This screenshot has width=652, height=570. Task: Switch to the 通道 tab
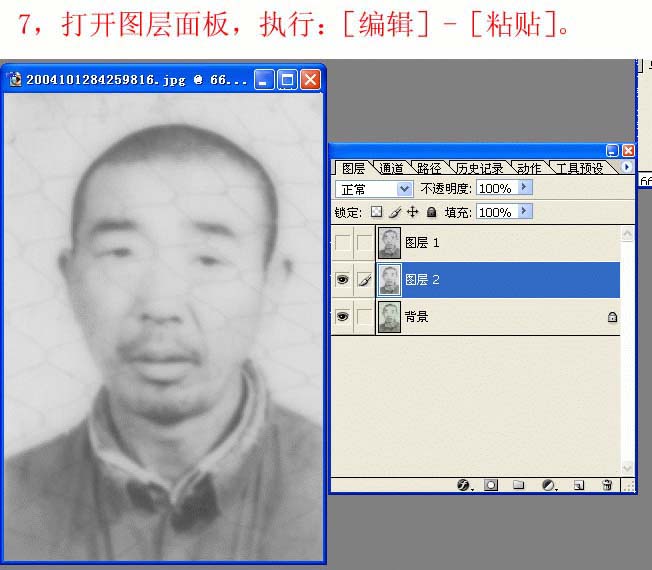(391, 168)
